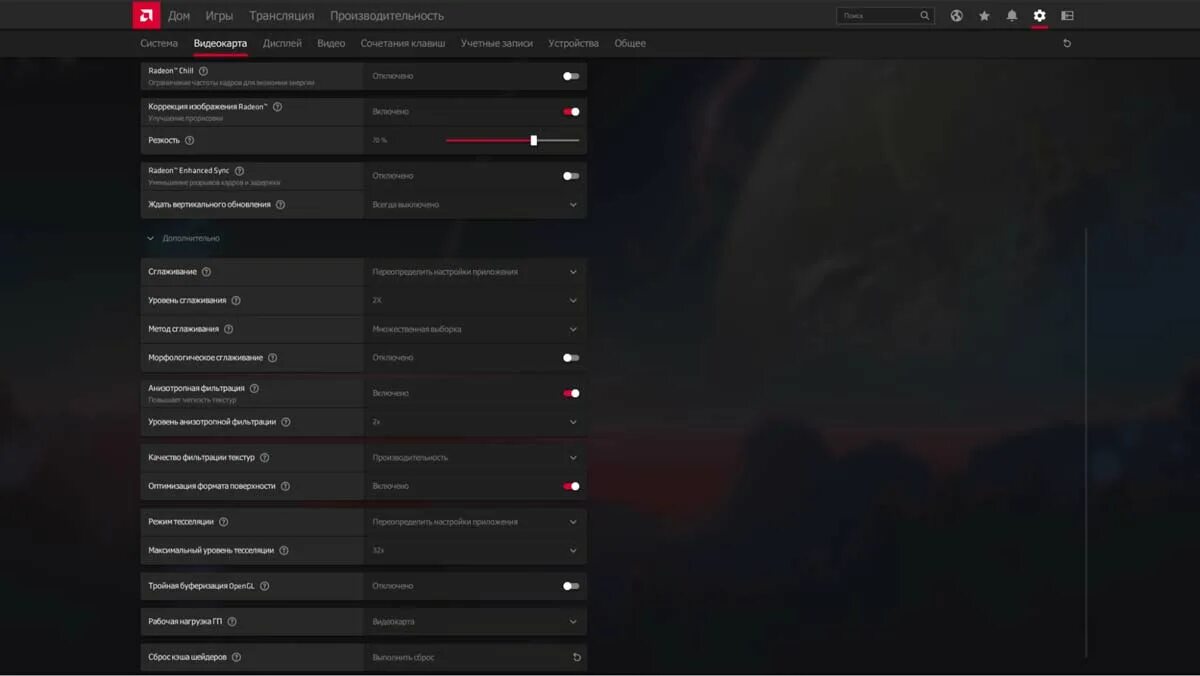Open Режим тесселяции dropdown
The height and width of the screenshot is (676, 1200).
[x=475, y=522]
